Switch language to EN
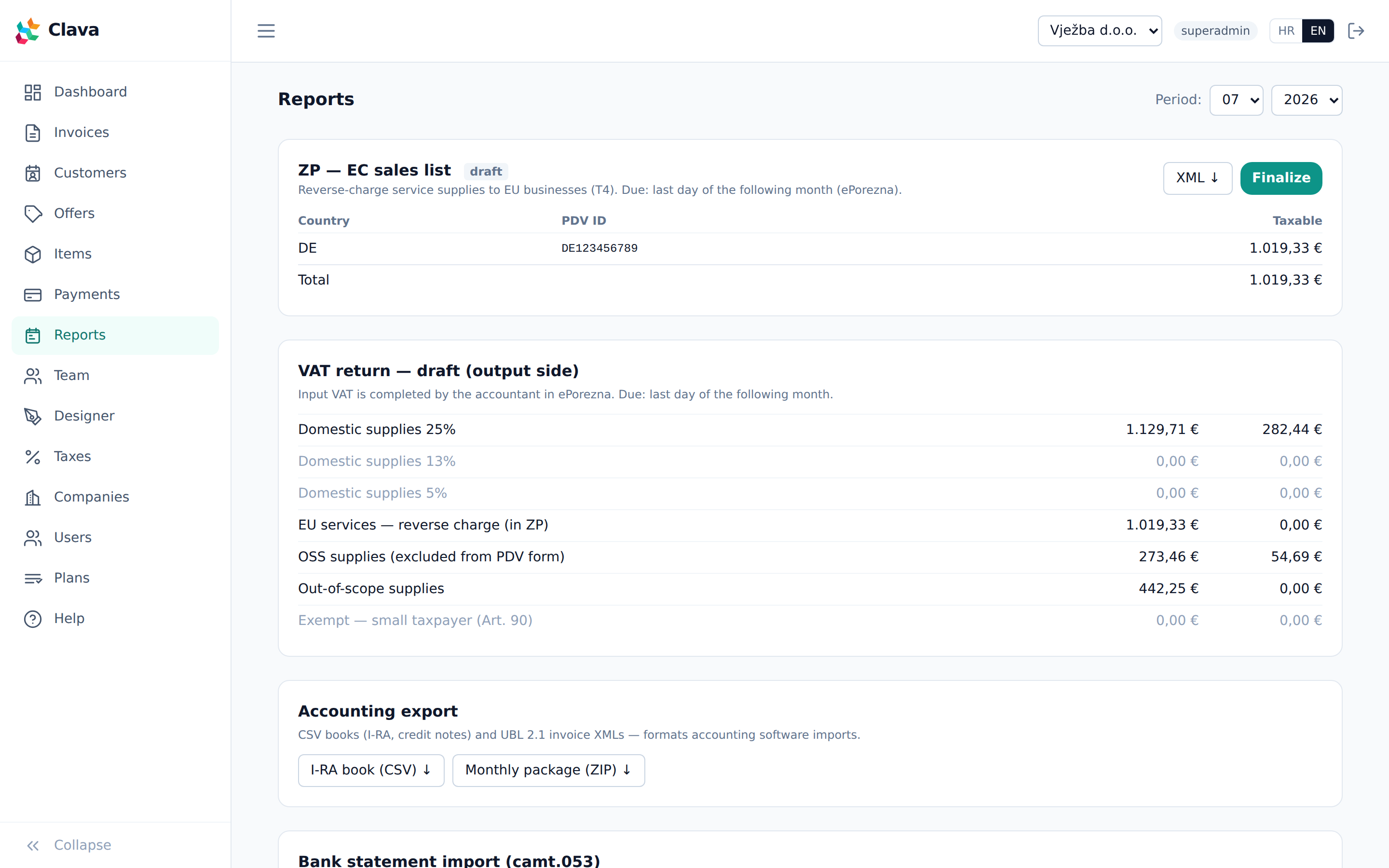Screen dimensions: 1389x868 pos(1318,30)
